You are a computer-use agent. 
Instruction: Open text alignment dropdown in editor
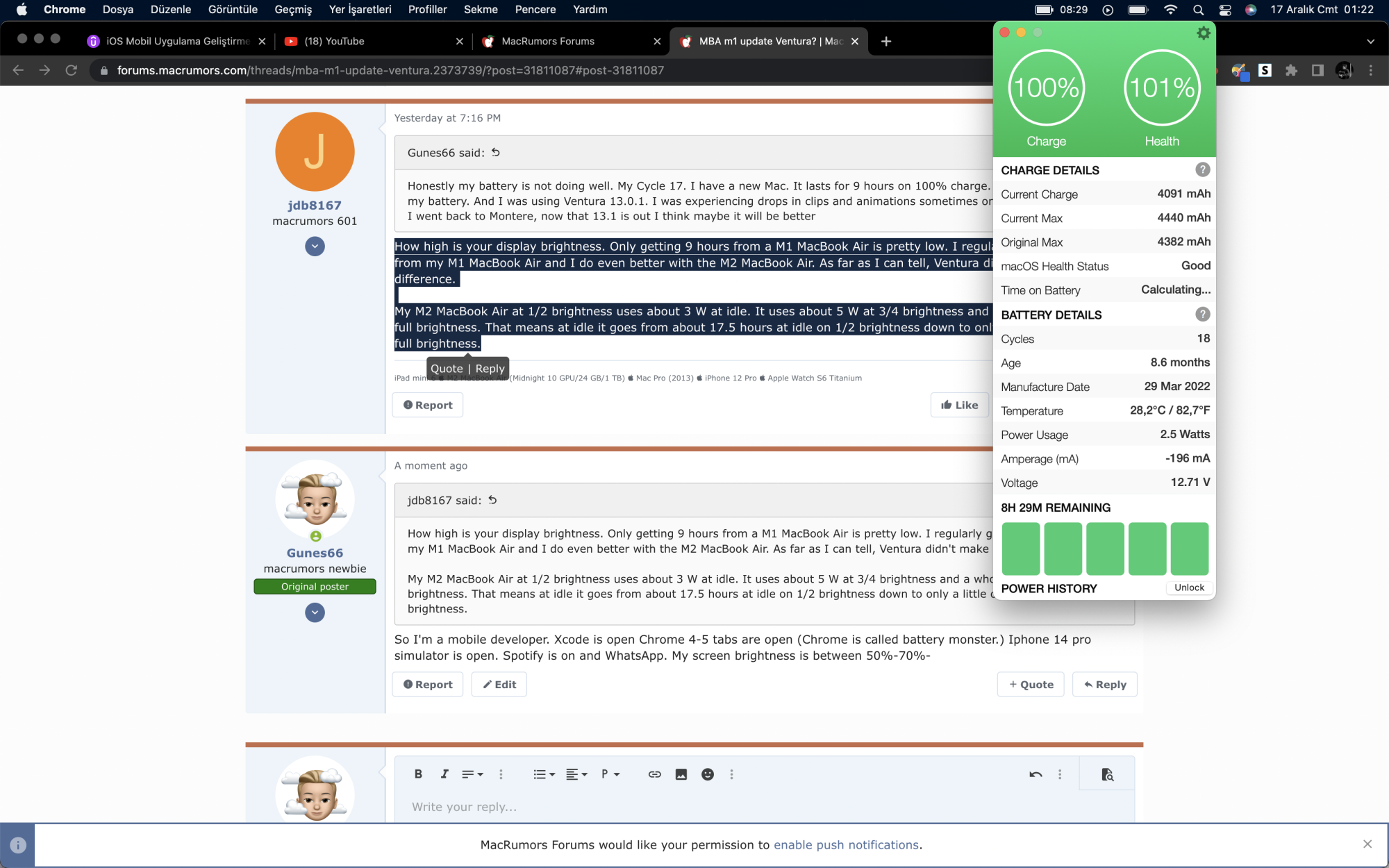[576, 774]
